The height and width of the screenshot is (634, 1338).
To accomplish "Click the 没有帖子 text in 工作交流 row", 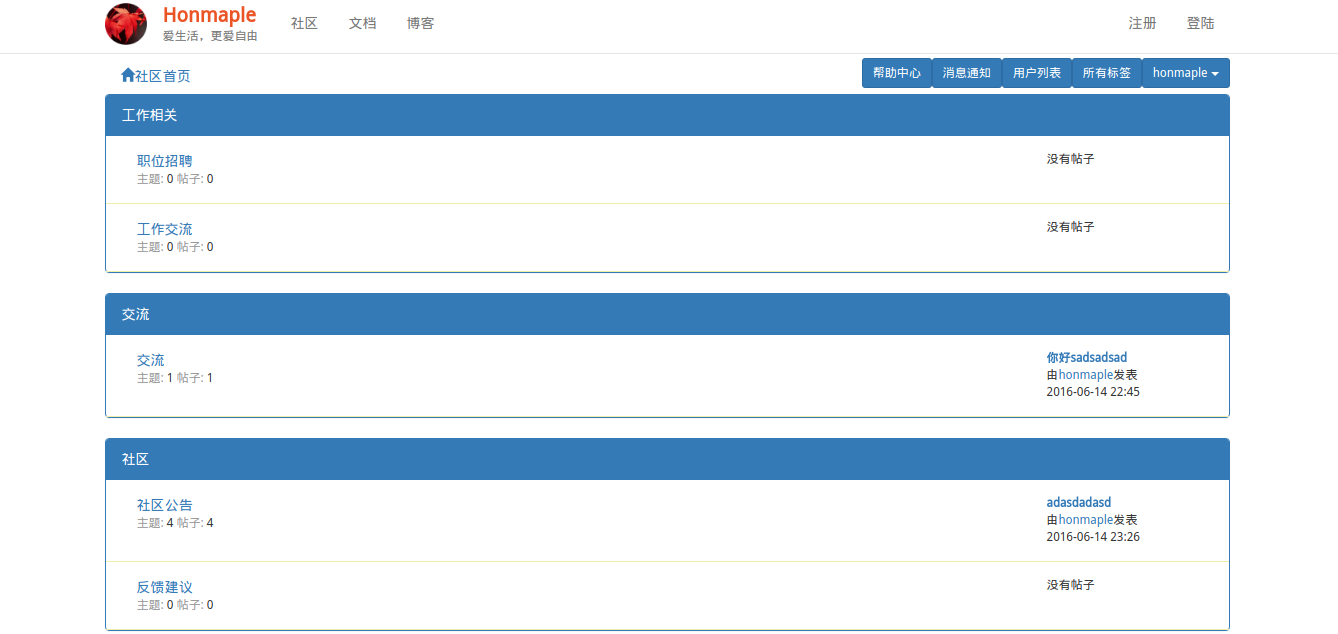I will (x=1071, y=227).
